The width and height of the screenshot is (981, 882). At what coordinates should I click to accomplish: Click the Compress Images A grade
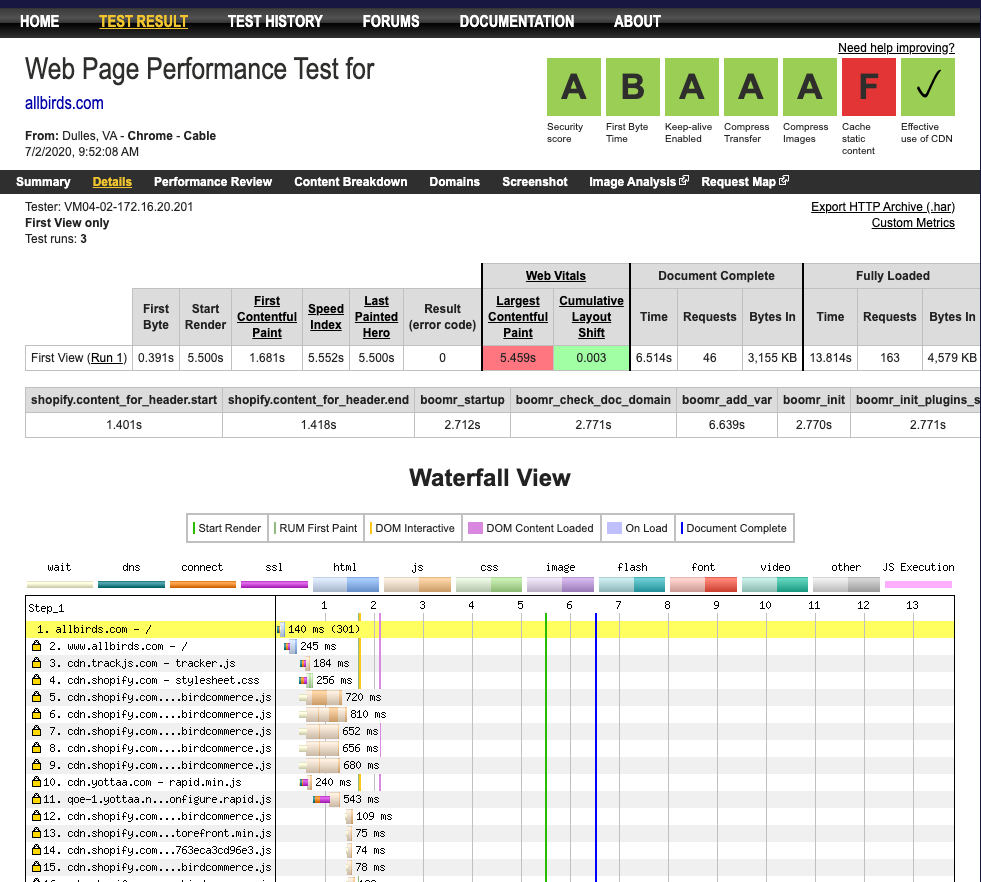(810, 87)
